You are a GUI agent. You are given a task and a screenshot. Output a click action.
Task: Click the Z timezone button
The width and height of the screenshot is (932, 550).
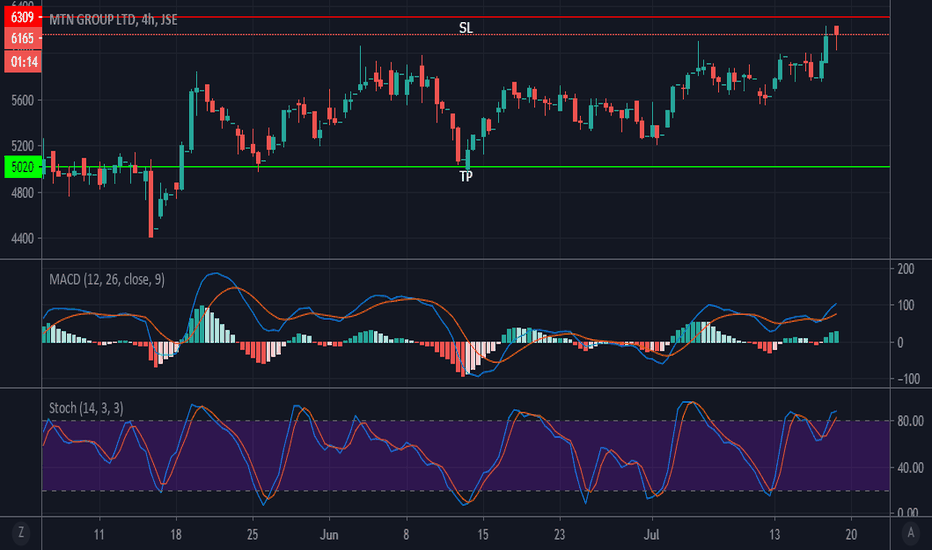coord(21,533)
